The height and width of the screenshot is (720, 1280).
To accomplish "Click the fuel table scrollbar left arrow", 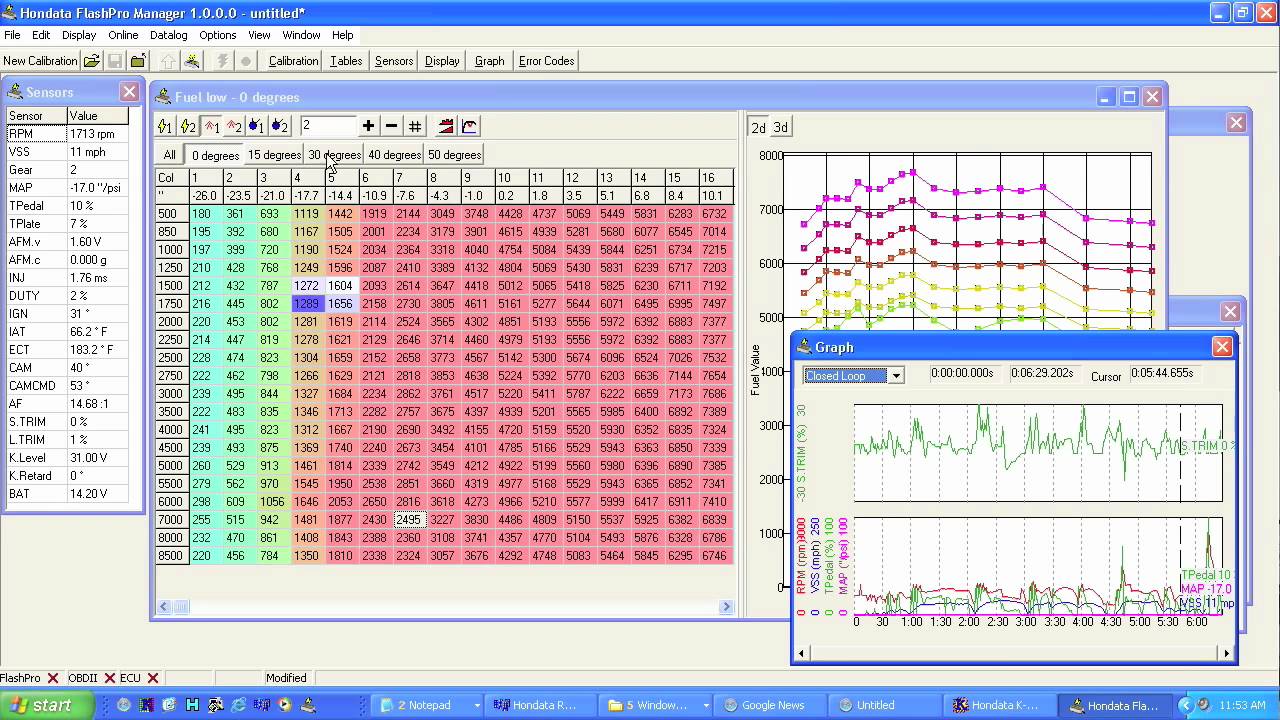I will tap(164, 606).
